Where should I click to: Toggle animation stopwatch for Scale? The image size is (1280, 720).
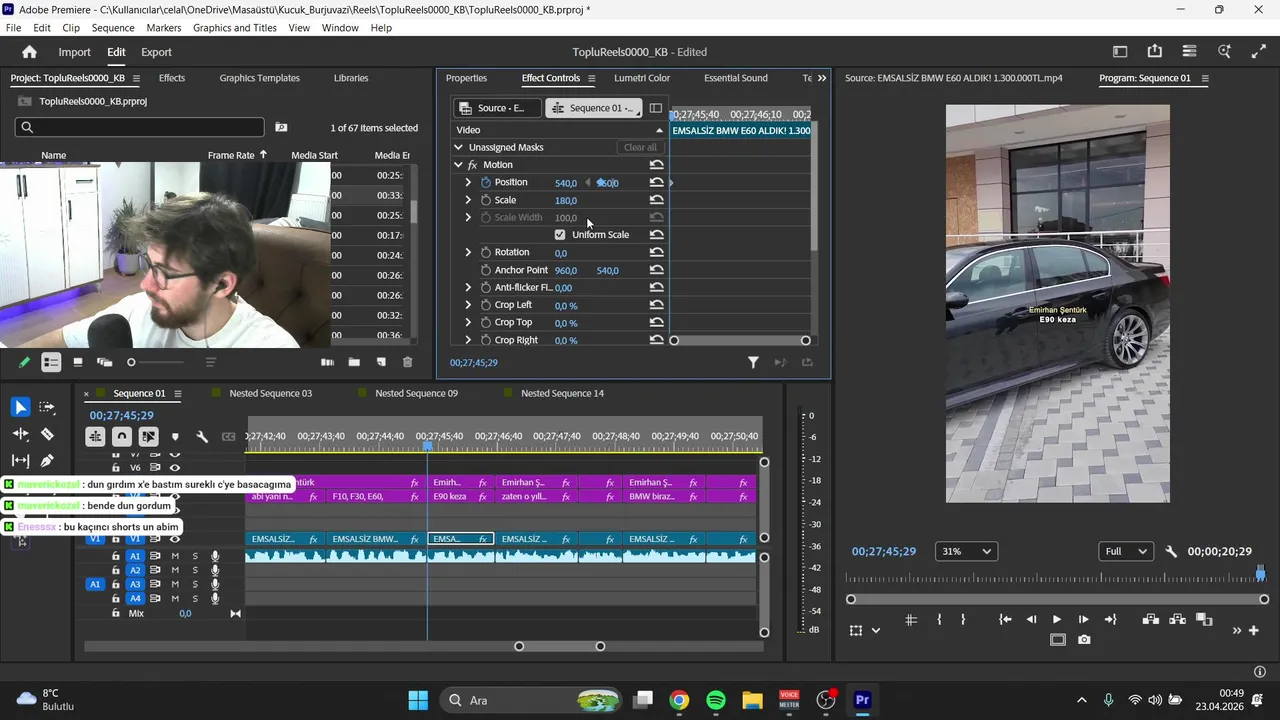pos(486,200)
